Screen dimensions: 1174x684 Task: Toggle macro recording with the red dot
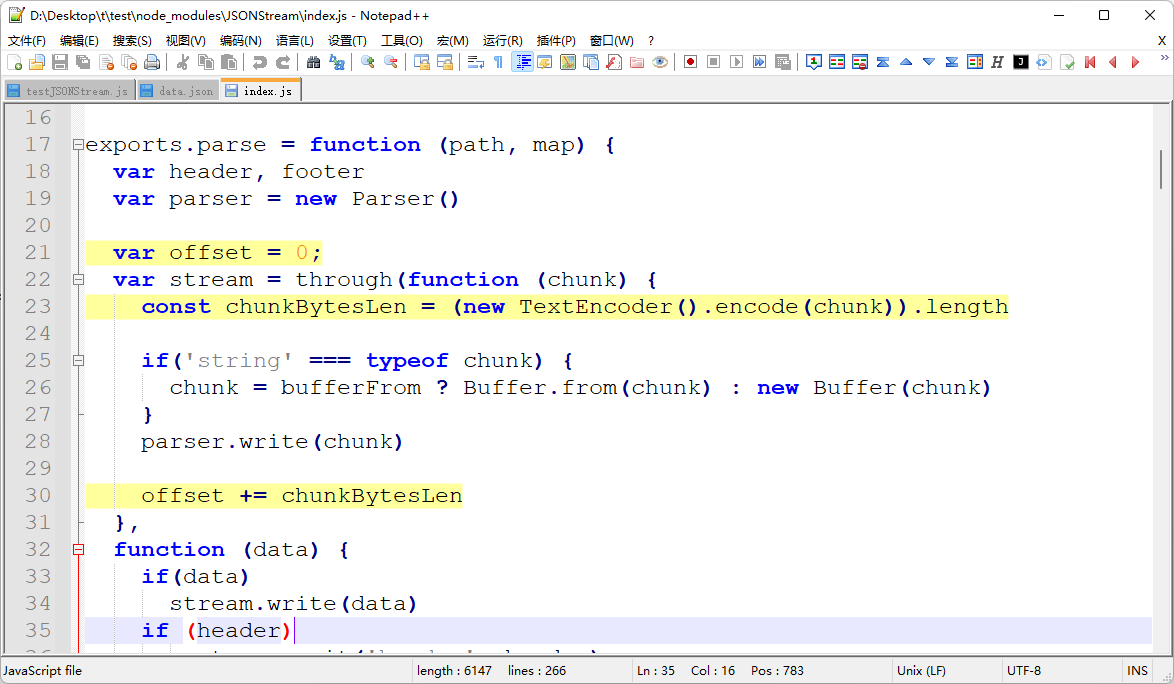coord(690,62)
